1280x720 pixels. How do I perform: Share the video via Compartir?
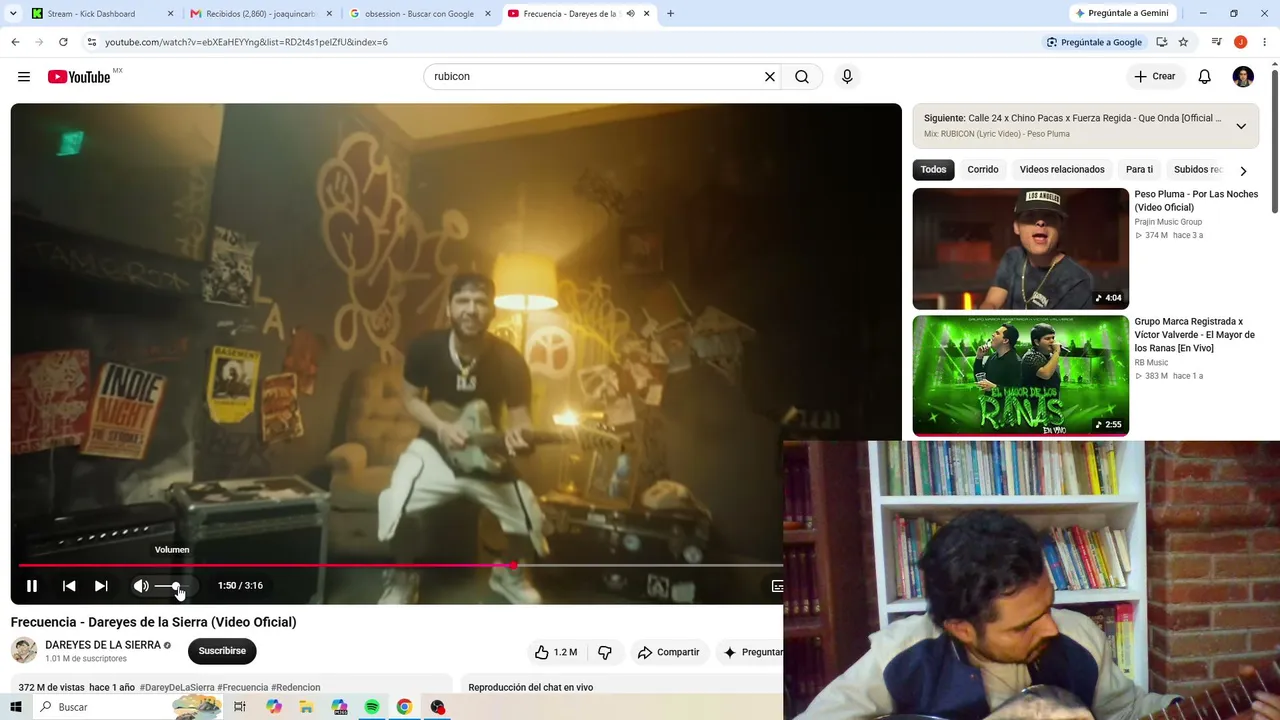click(668, 652)
